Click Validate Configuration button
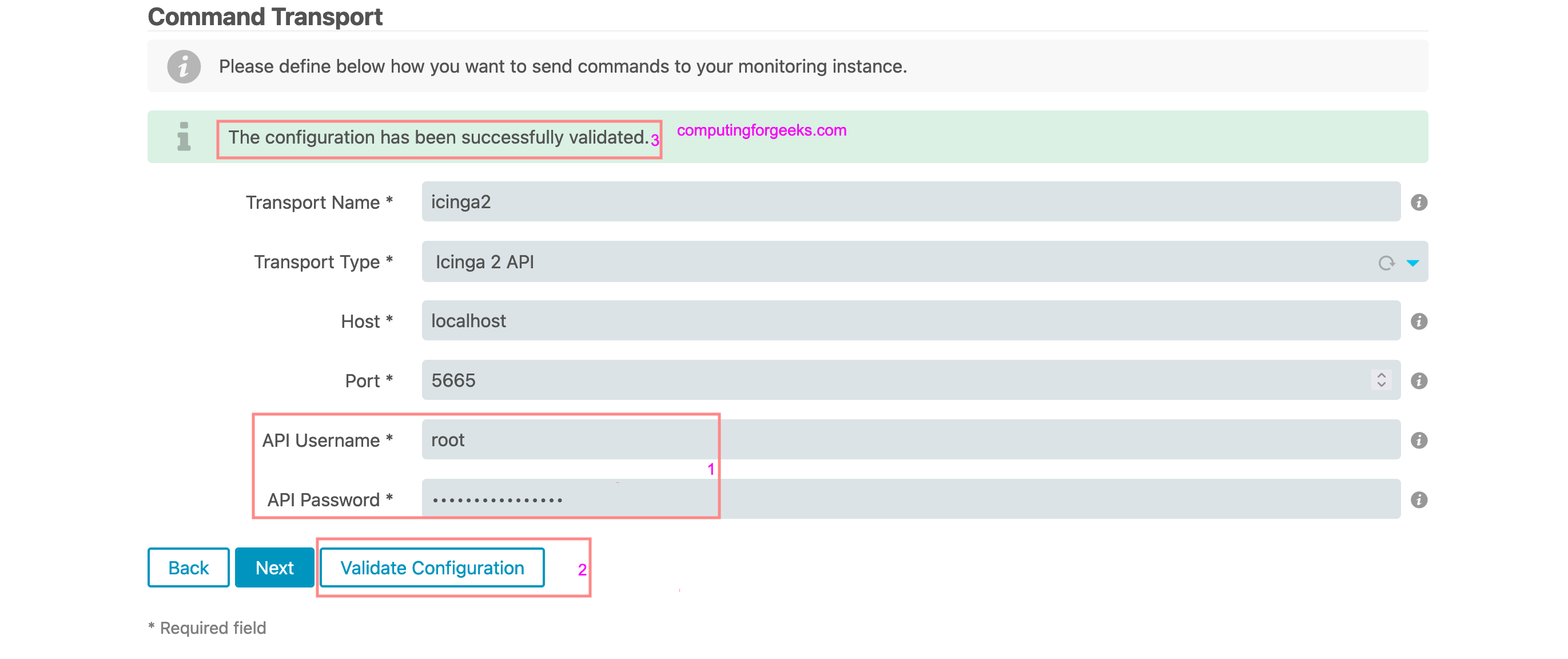This screenshot has height=659, width=1568. (x=432, y=567)
